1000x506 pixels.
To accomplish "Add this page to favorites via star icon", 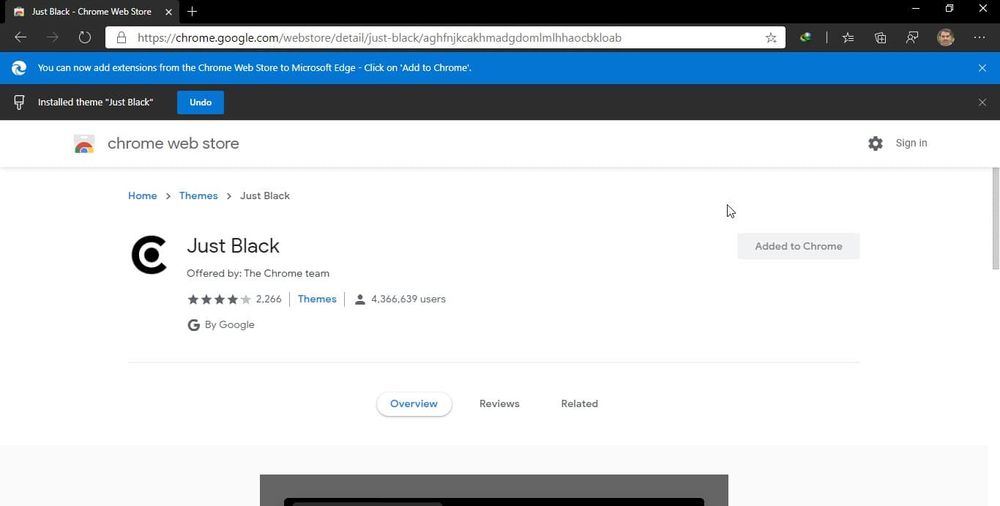I will (x=770, y=38).
